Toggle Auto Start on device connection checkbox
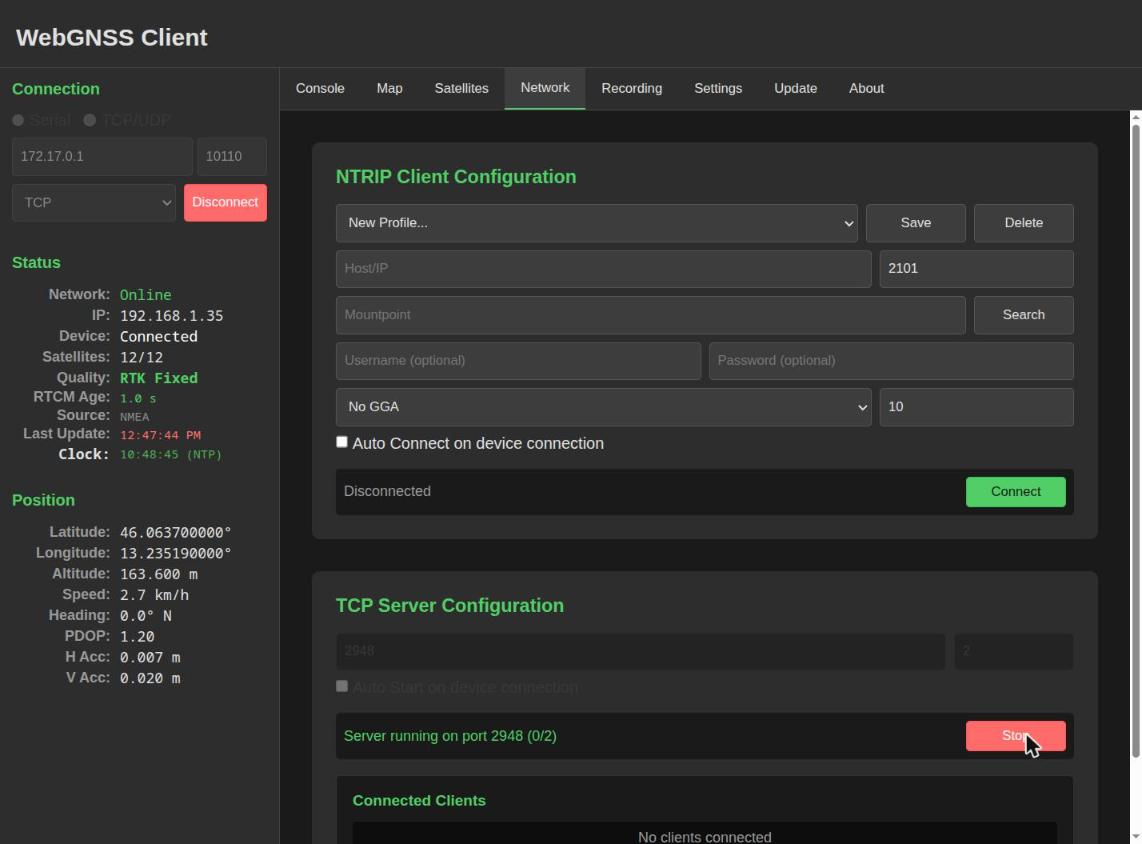Screen dimensions: 1142x844 pyautogui.click(x=342, y=686)
